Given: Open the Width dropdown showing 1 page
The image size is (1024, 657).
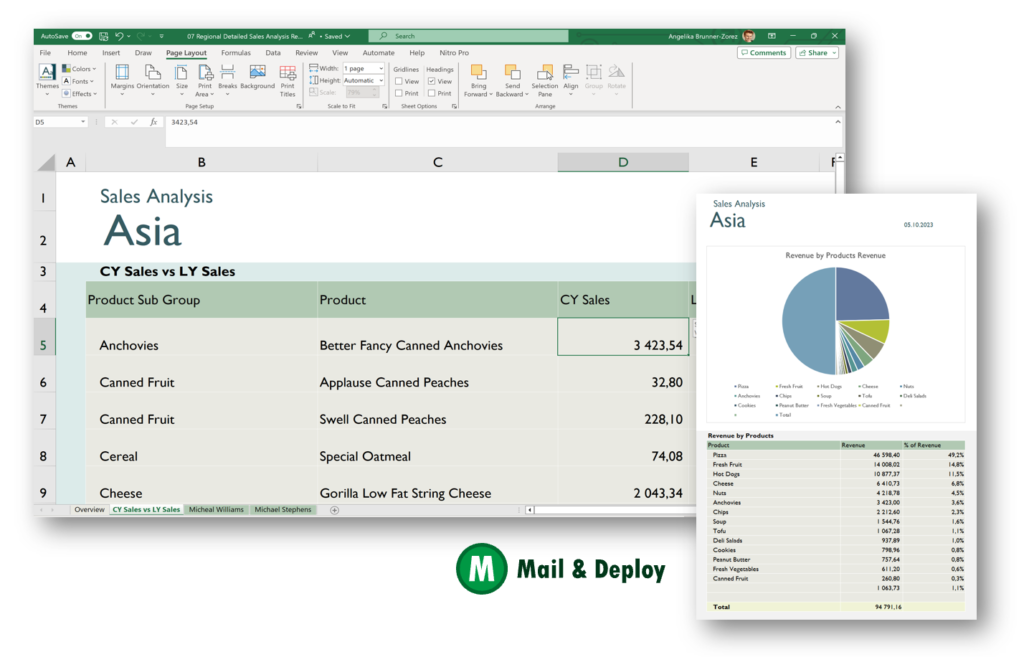Looking at the screenshot, I should [364, 69].
